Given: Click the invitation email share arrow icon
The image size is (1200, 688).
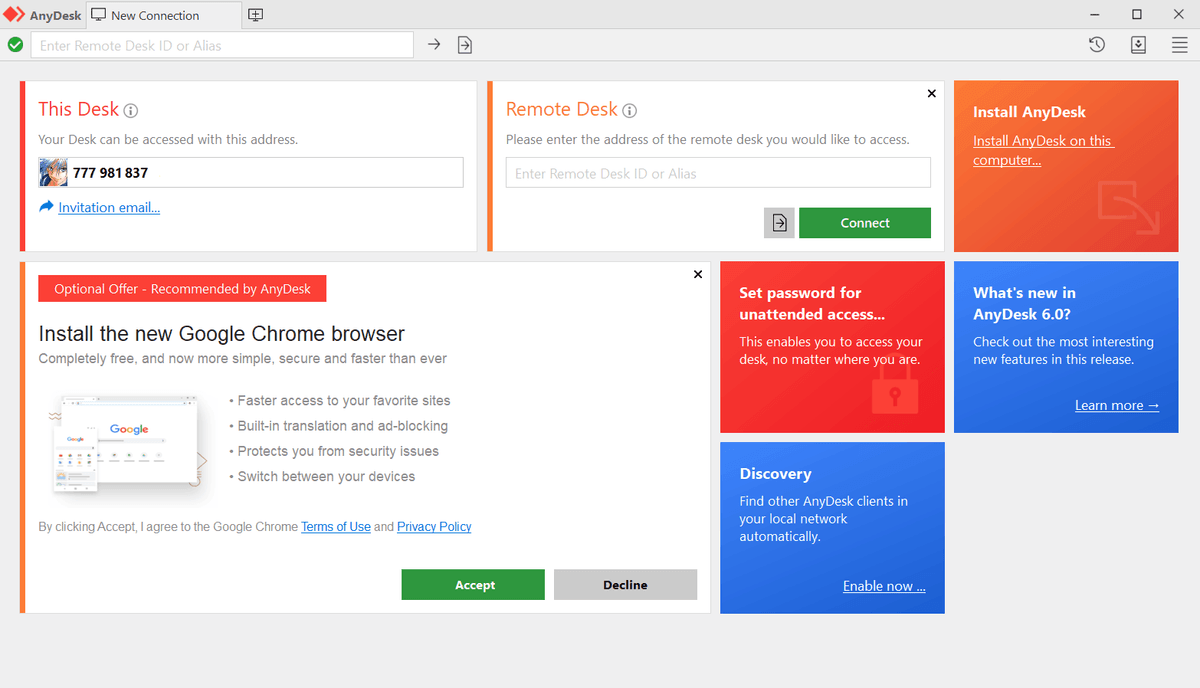Looking at the screenshot, I should (46, 207).
